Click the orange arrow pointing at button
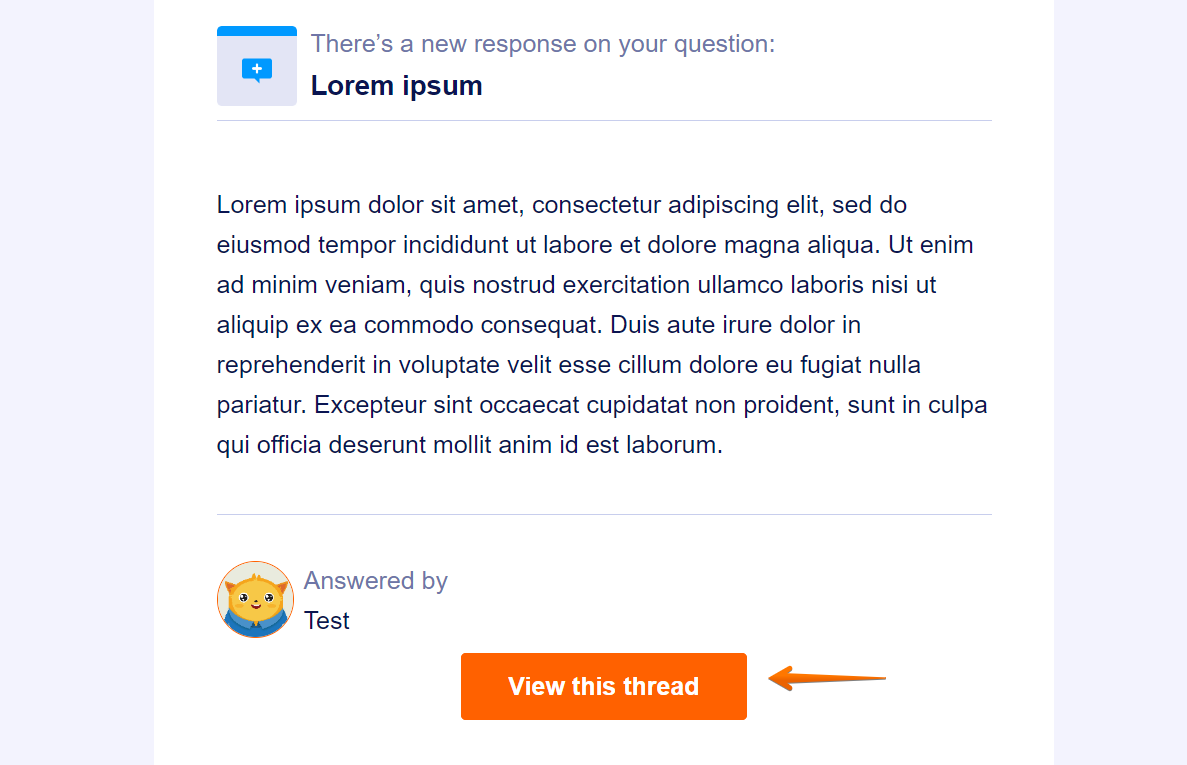The image size is (1187, 765). tap(826, 679)
